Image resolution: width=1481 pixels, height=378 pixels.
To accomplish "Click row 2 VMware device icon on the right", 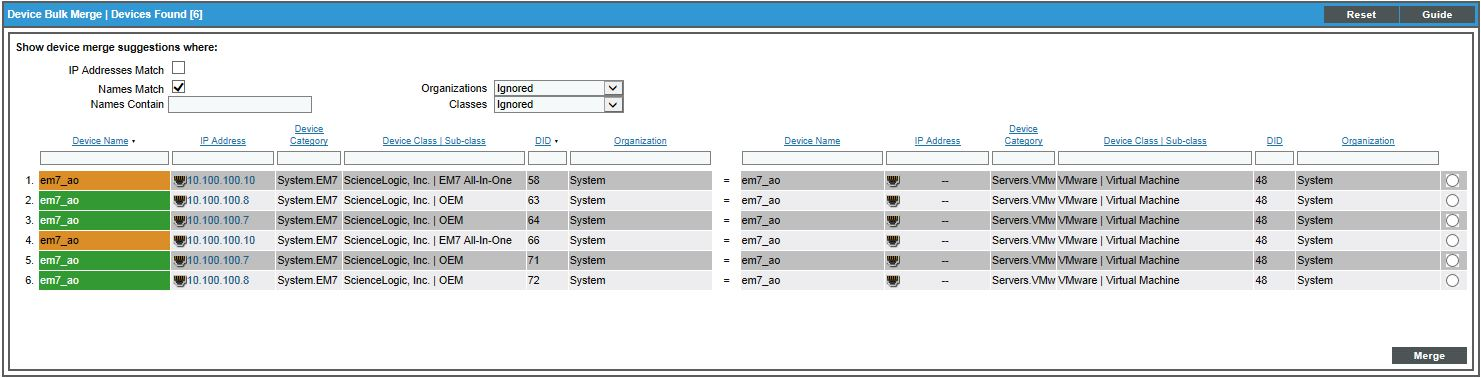I will click(893, 201).
